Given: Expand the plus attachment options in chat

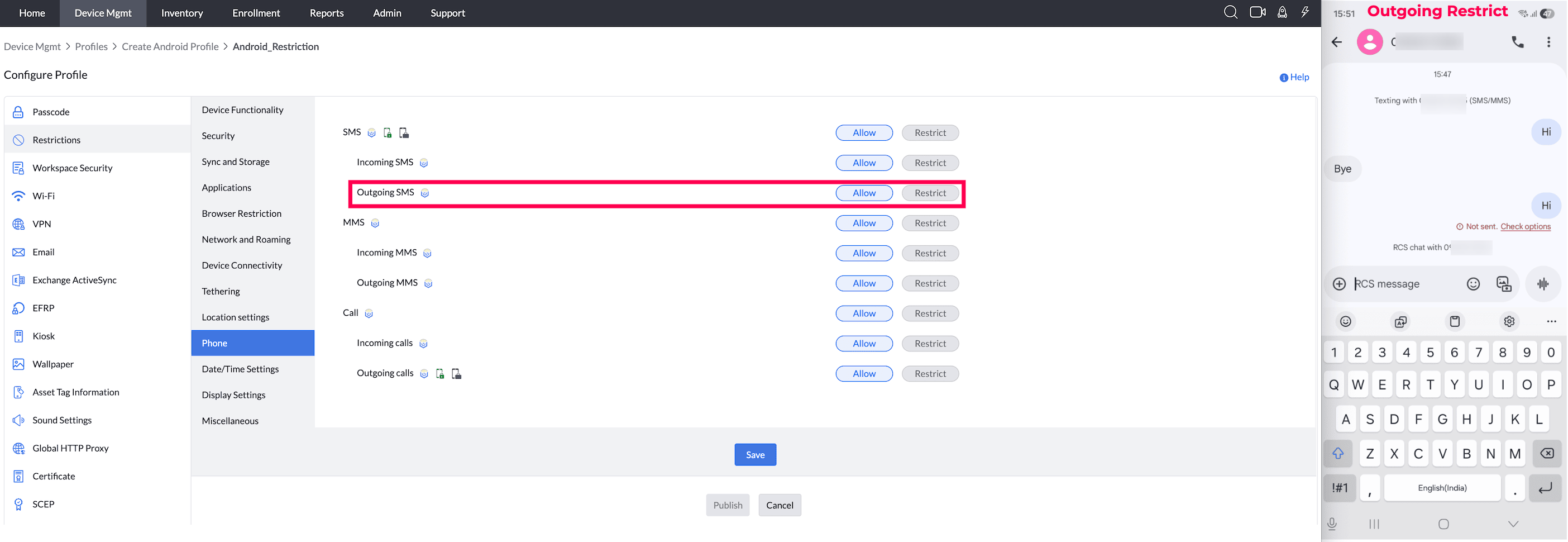Looking at the screenshot, I should tap(1339, 284).
